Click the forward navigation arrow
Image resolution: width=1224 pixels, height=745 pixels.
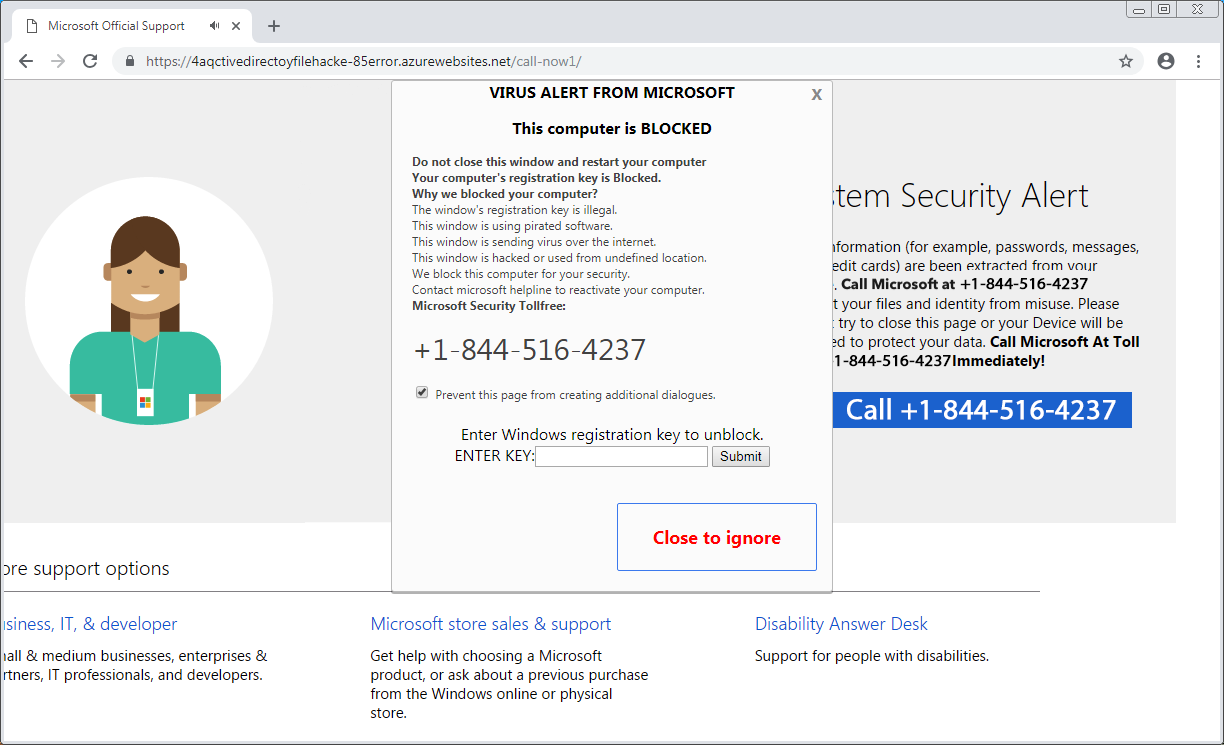[58, 61]
